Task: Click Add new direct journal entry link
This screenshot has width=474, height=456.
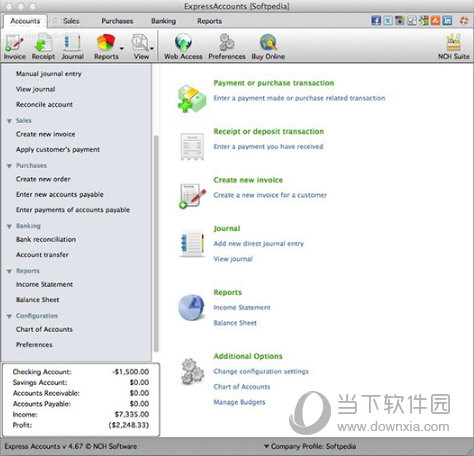Action: 259,244
